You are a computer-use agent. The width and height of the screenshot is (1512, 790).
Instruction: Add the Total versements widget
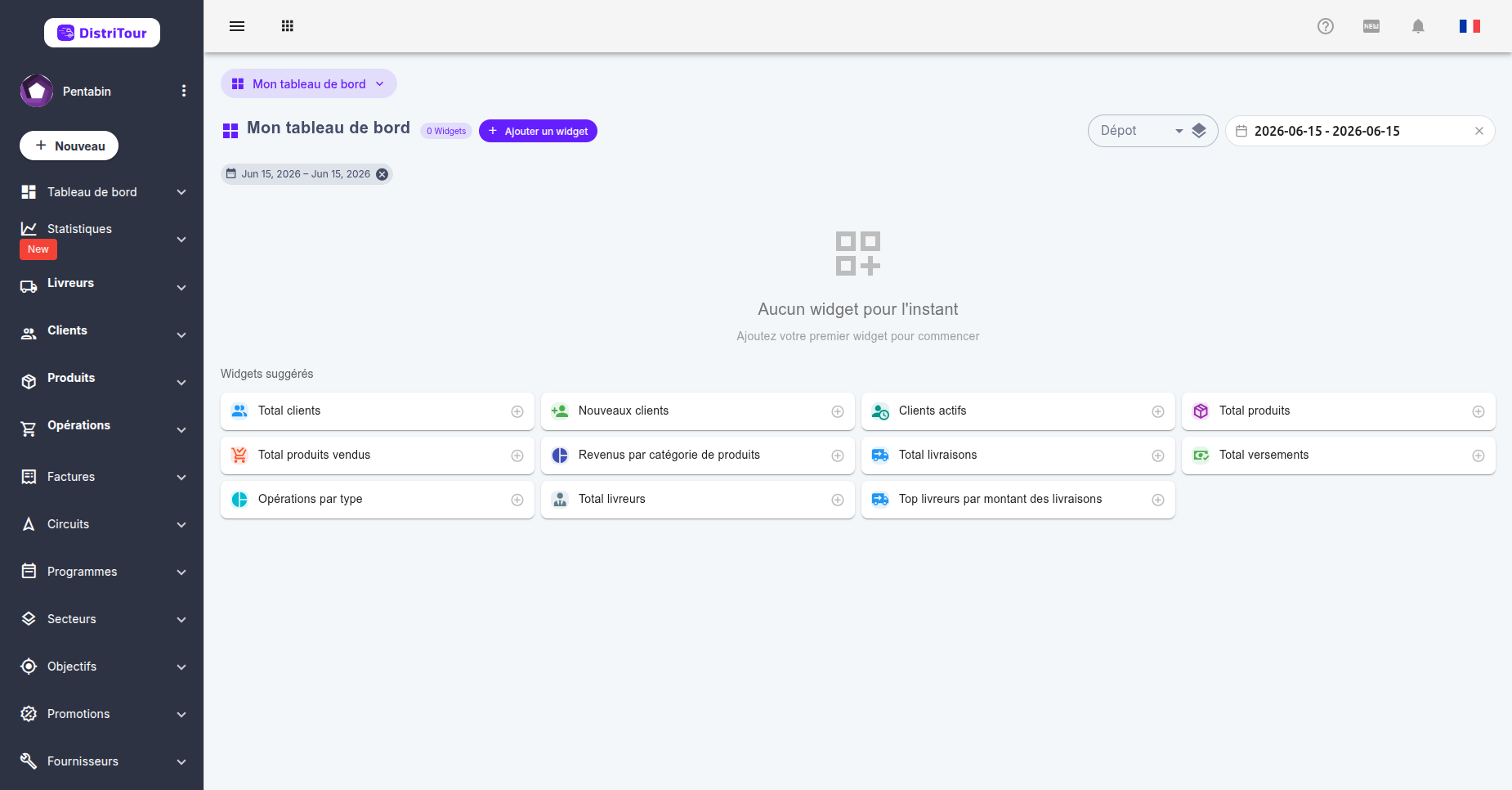(x=1478, y=456)
